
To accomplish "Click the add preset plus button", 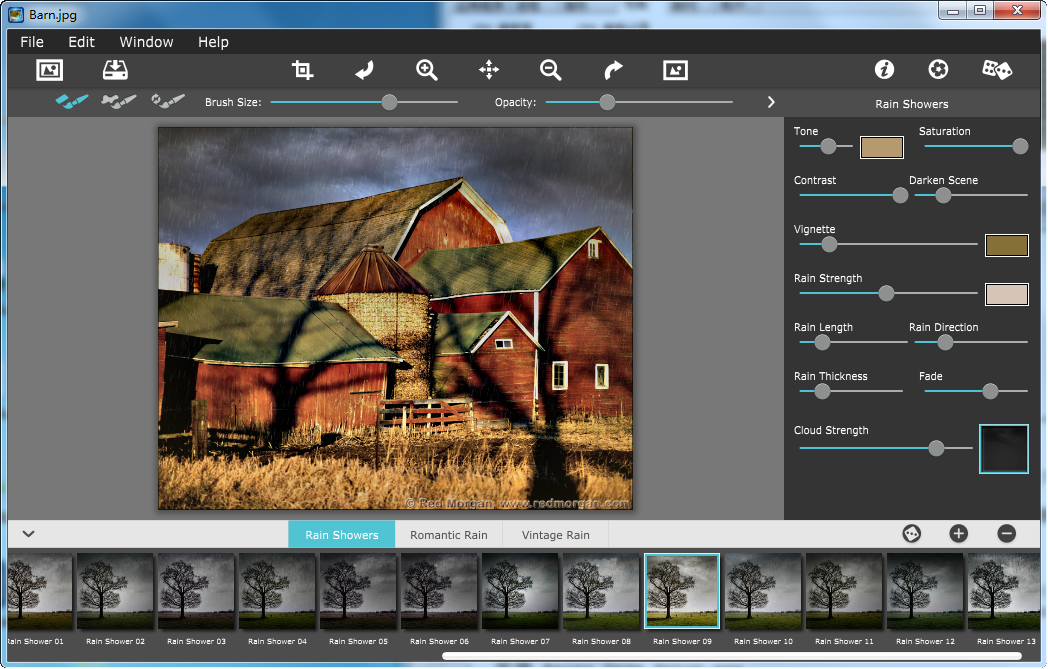I will pyautogui.click(x=958, y=534).
